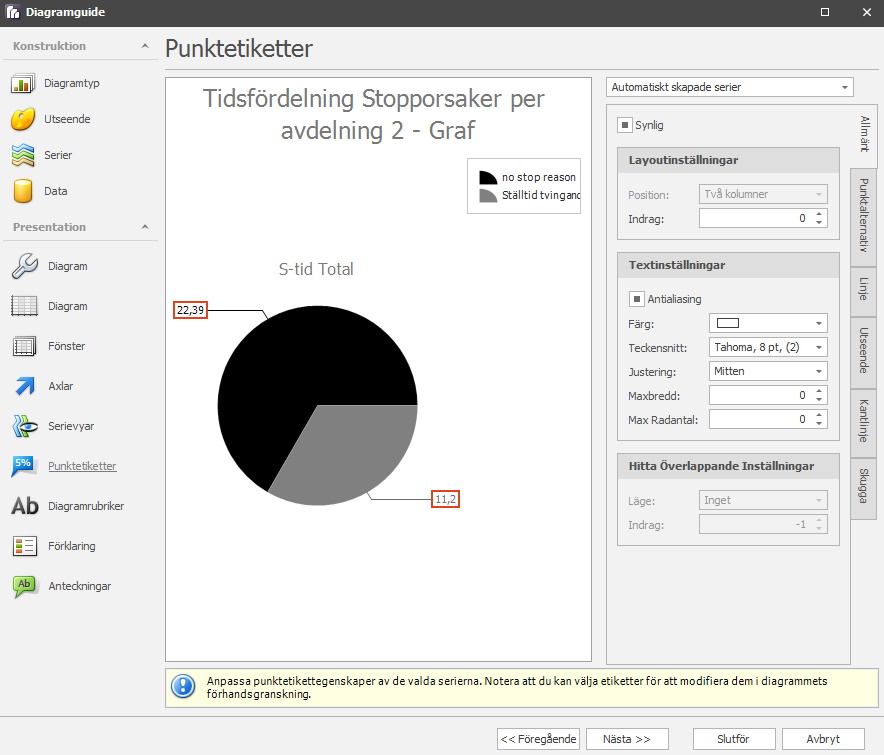Click the black 'no stop reason' legend marker
884x755 pixels.
pyautogui.click(x=488, y=178)
